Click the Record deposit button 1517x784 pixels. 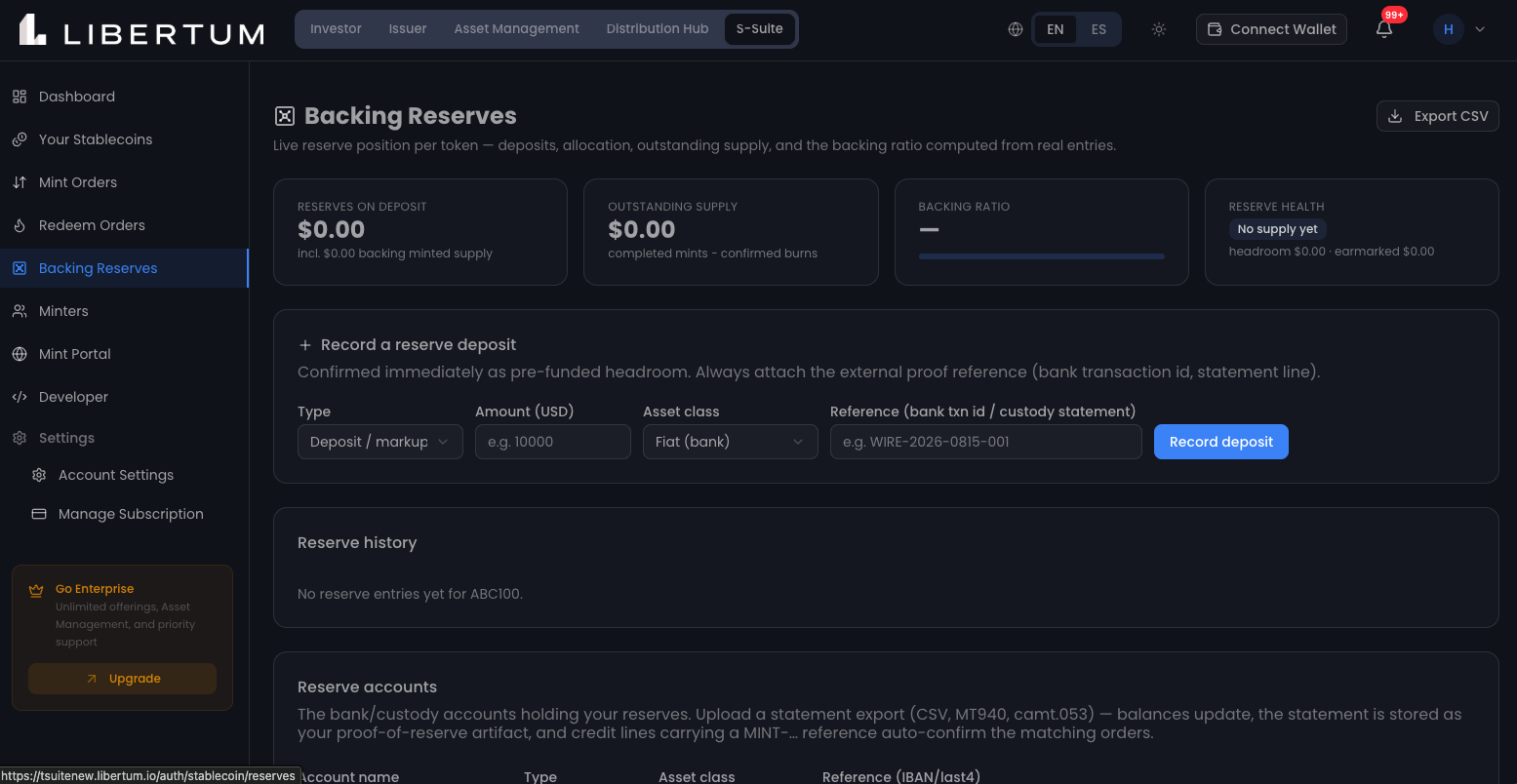[1221, 442]
